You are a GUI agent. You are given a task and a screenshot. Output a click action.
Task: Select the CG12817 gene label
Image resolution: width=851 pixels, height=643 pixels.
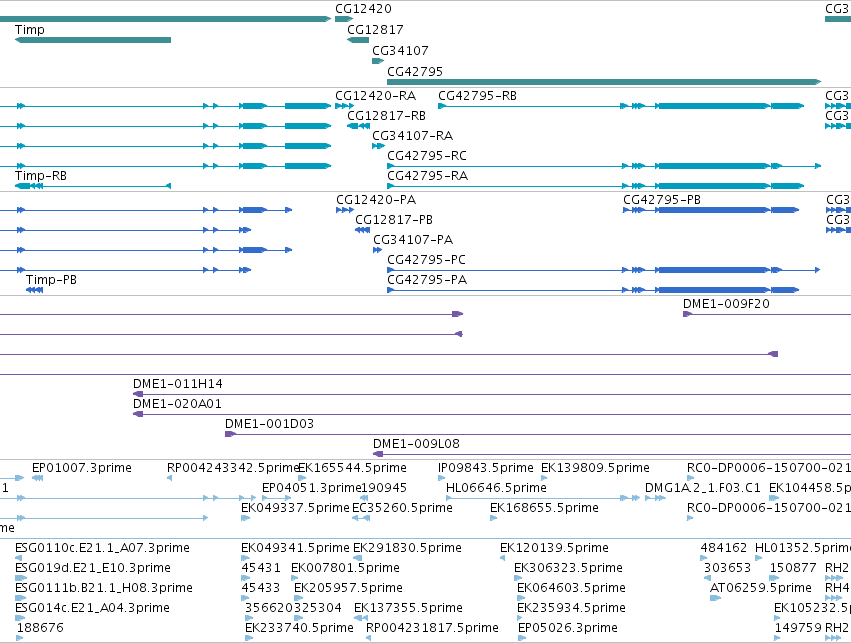tap(375, 30)
